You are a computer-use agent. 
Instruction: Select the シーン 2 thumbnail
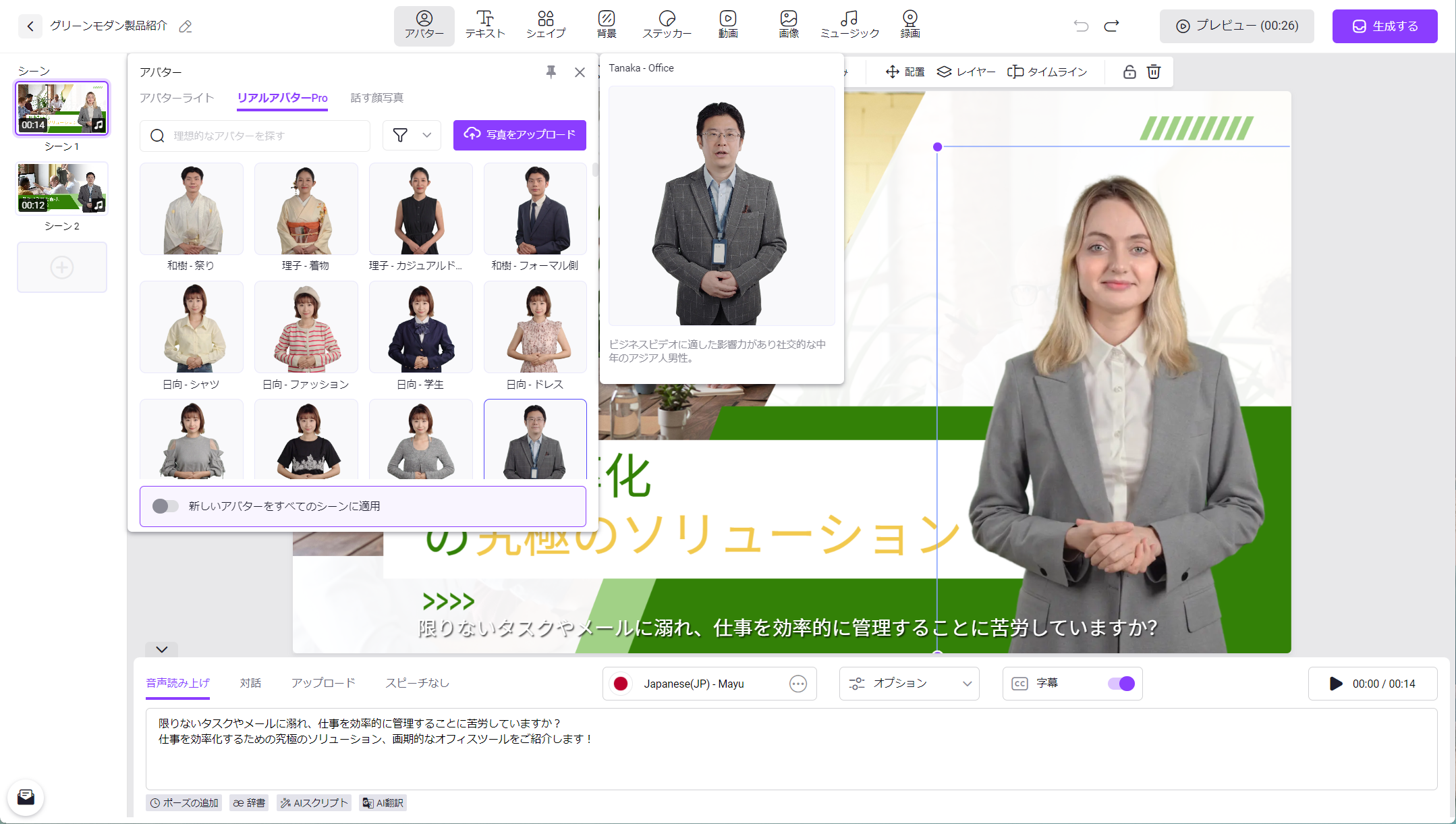coord(61,188)
